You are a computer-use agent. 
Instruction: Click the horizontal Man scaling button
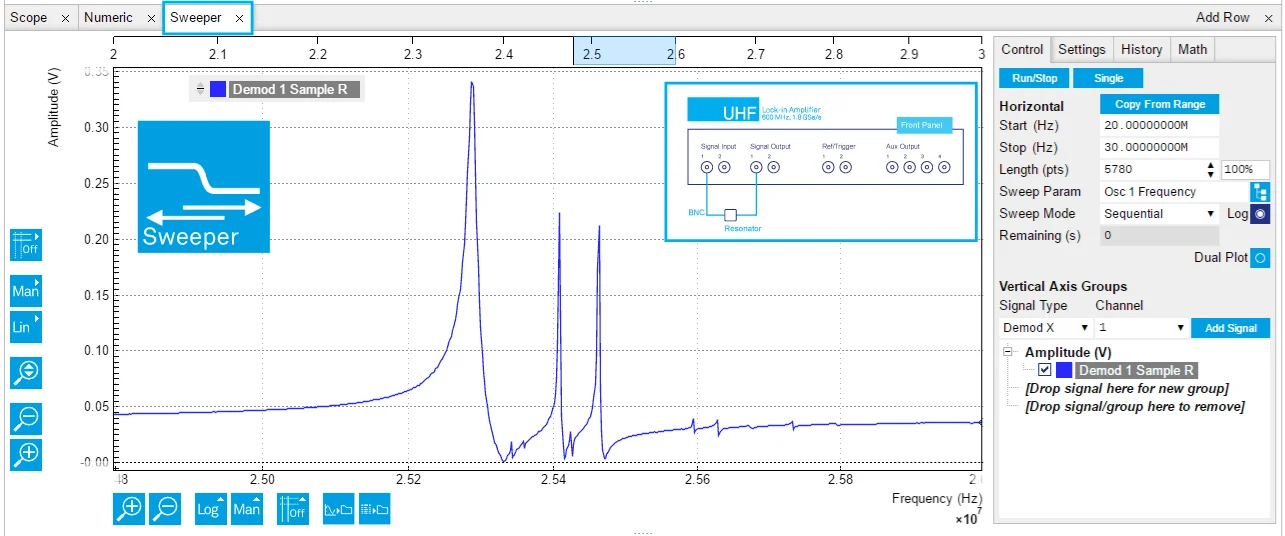point(246,509)
